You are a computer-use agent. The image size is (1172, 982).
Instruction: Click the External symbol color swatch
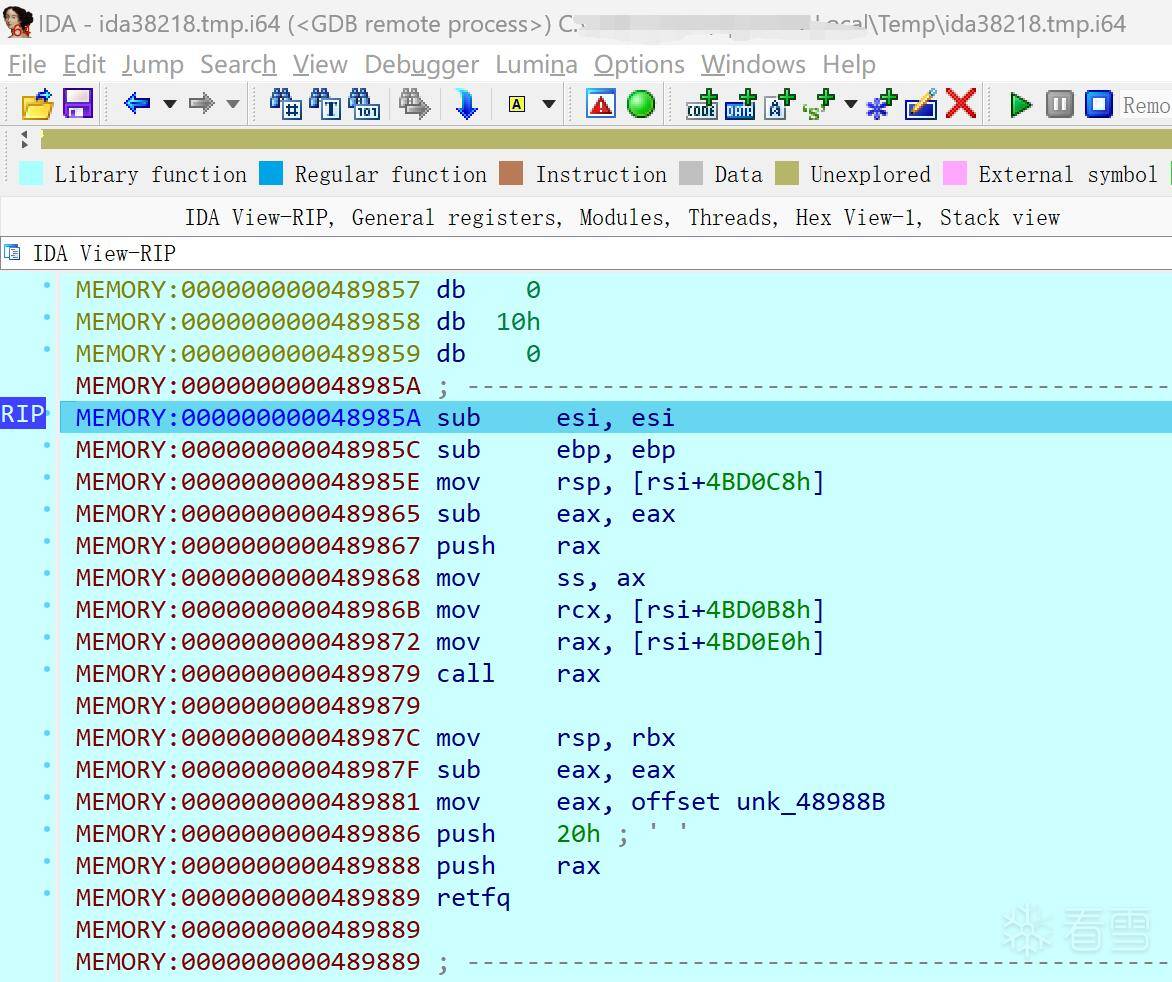click(x=954, y=173)
